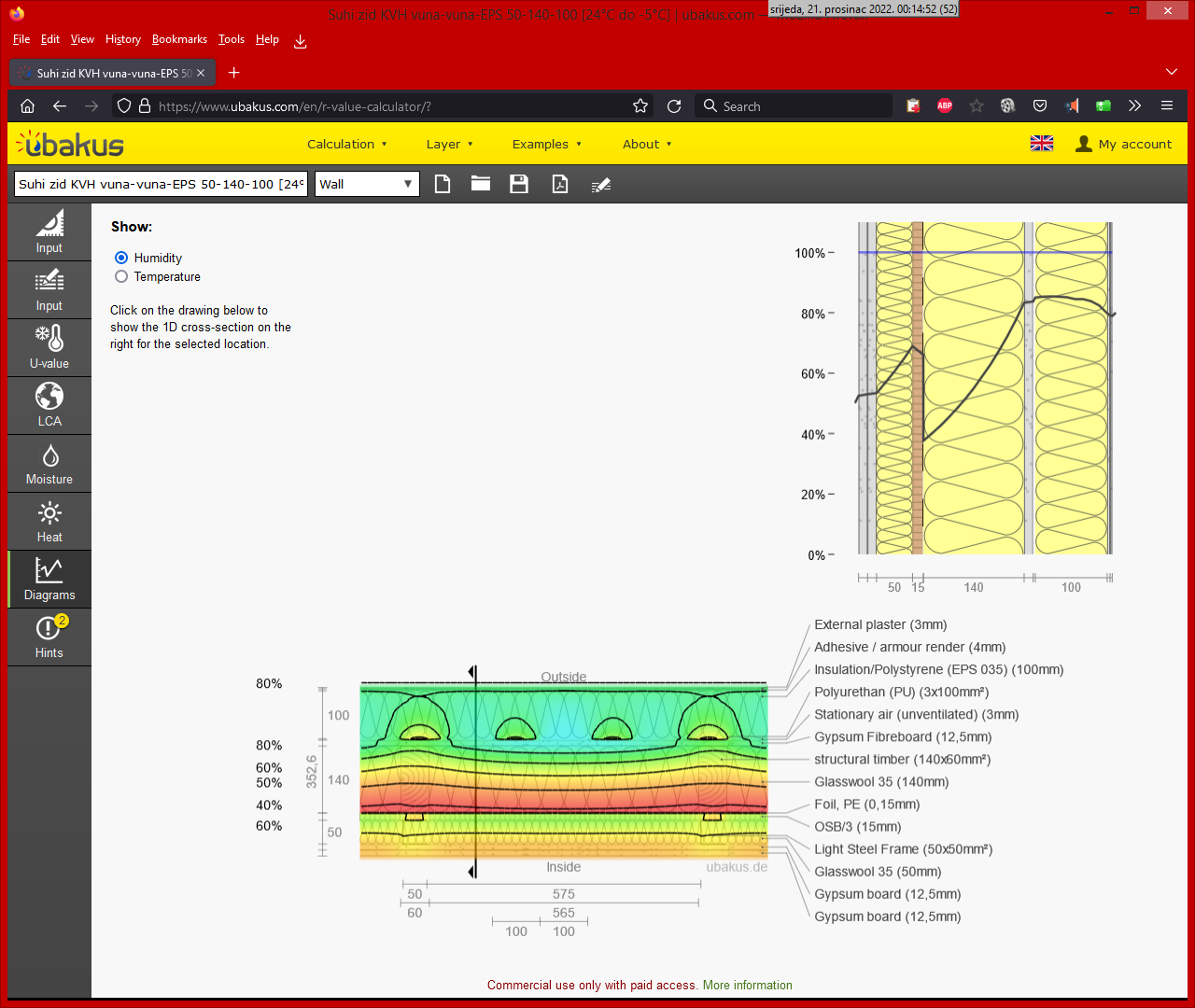Click the English language flag icon
Viewport: 1195px width, 1008px height.
pyautogui.click(x=1042, y=144)
